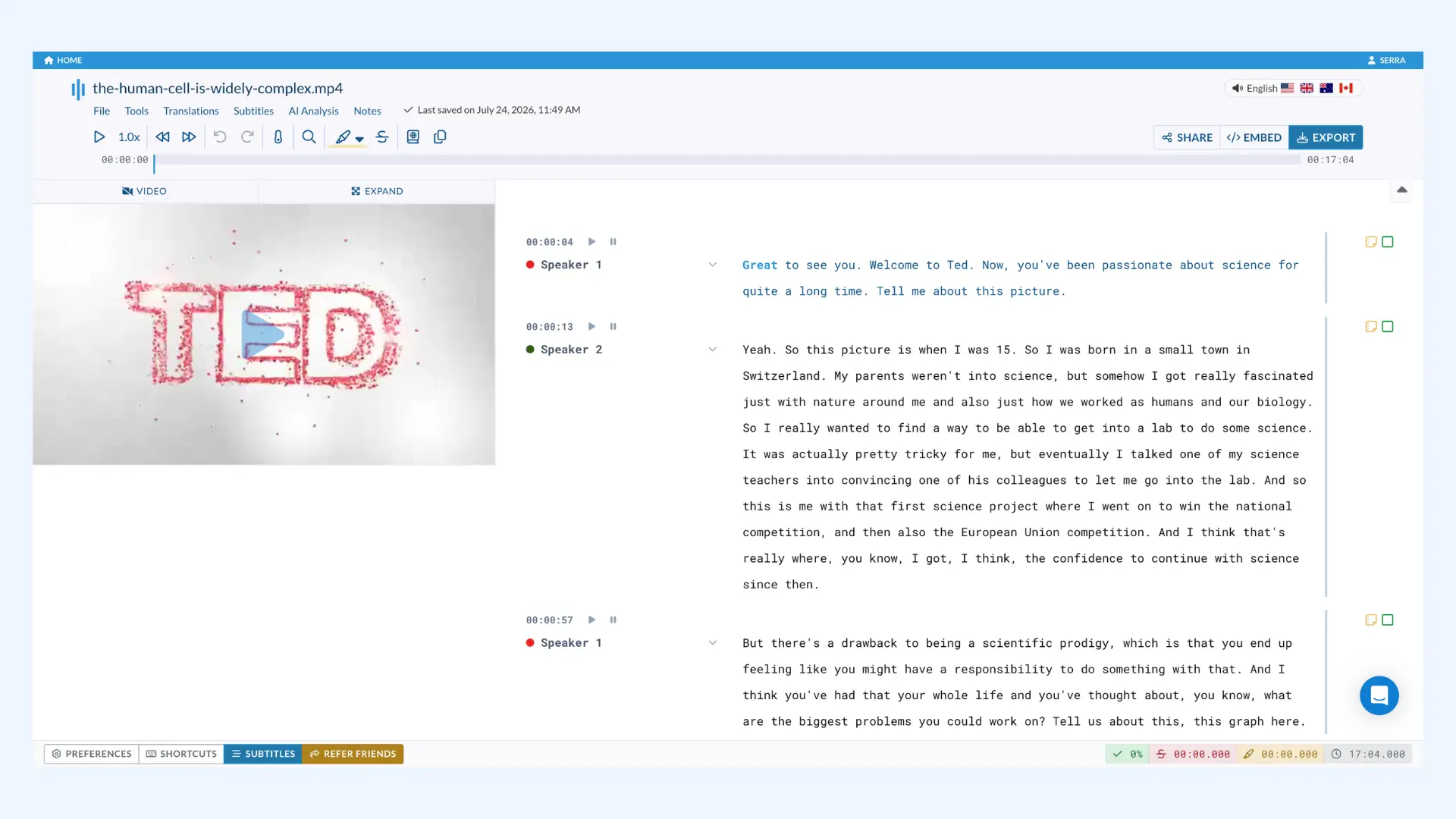Redo the last edit
The image size is (1456, 819).
coord(247,137)
